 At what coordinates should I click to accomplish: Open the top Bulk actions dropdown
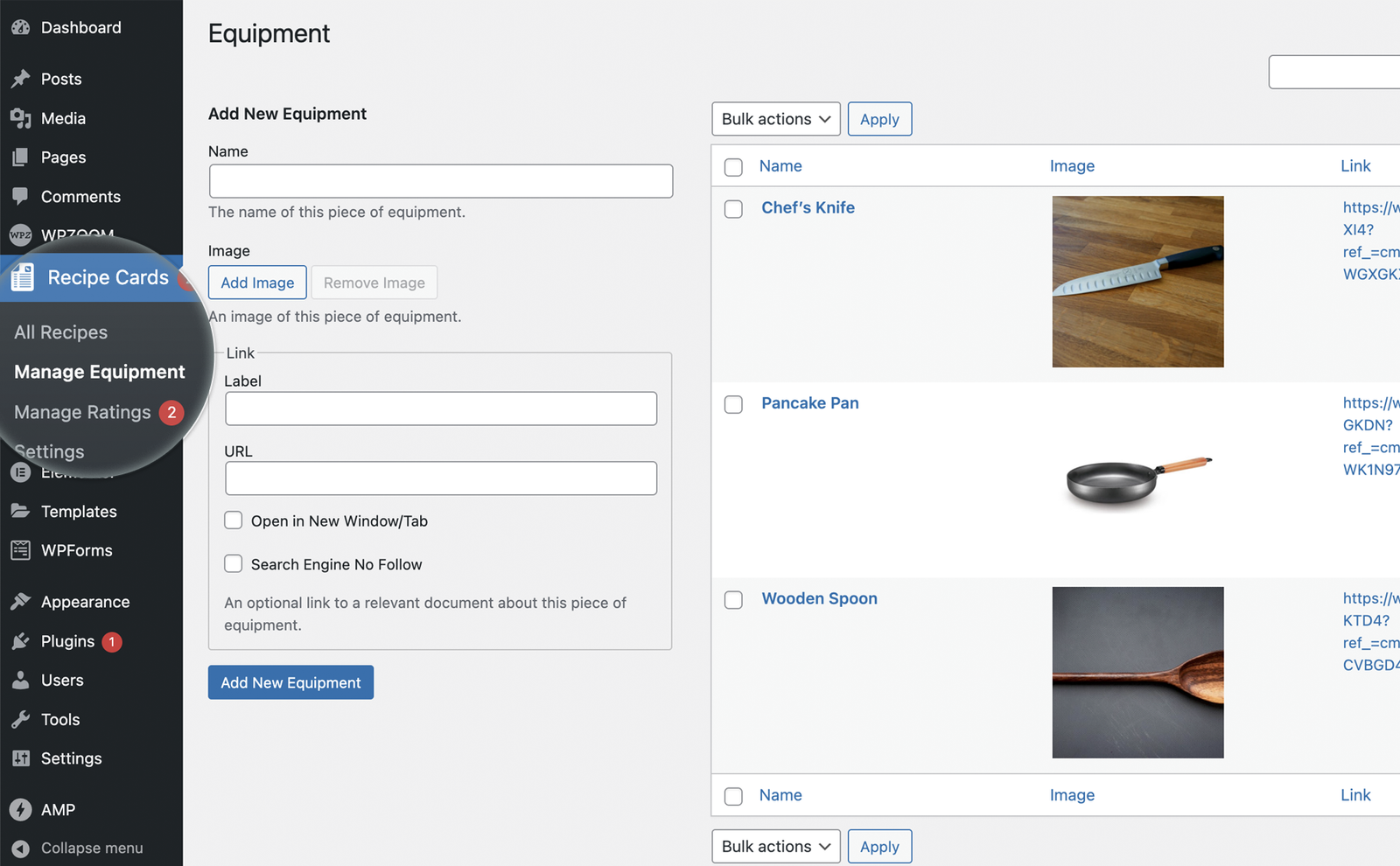[775, 119]
